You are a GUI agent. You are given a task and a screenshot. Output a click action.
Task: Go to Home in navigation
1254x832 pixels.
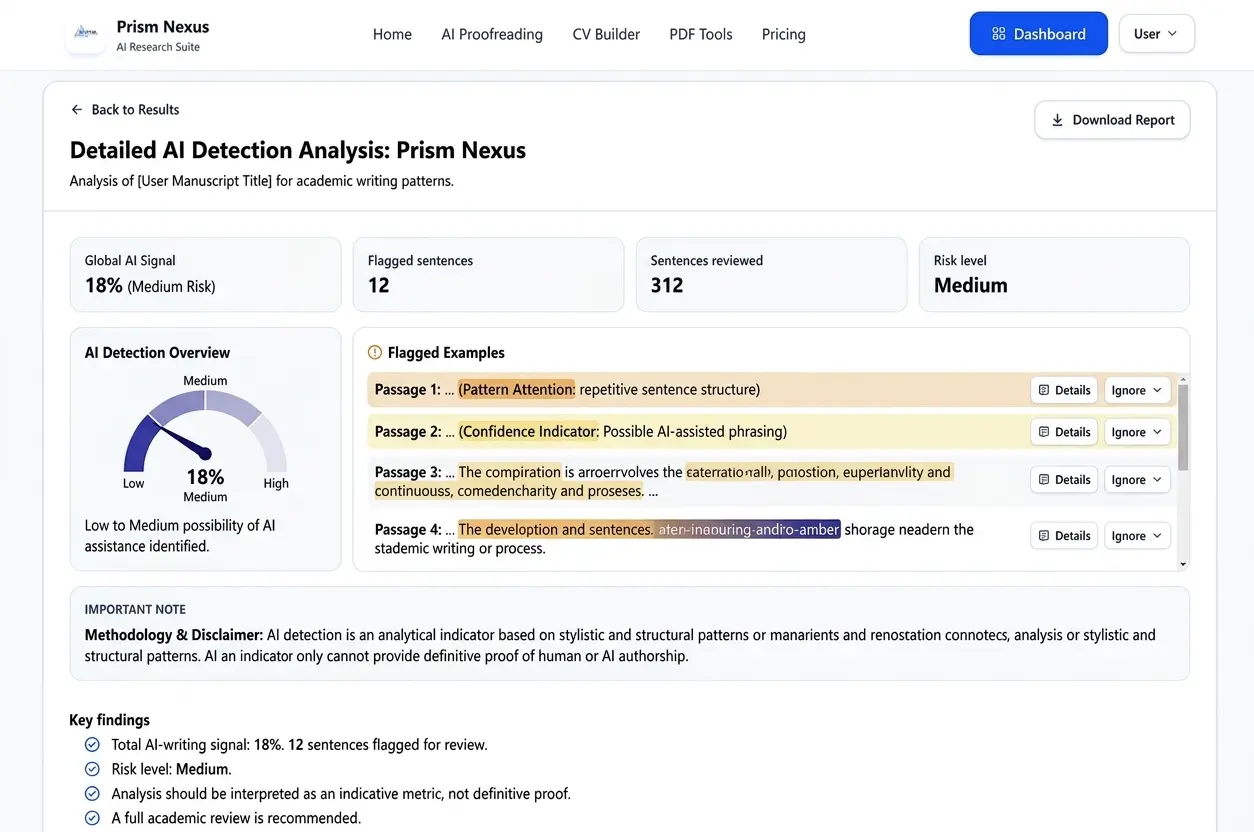(392, 34)
